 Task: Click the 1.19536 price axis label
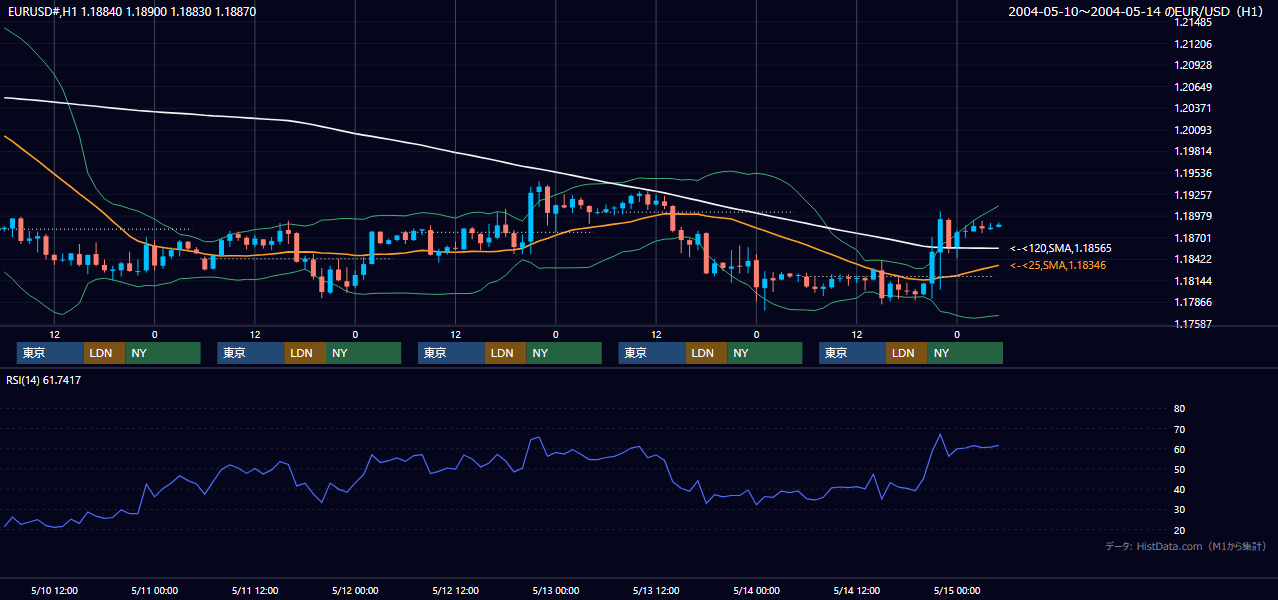[1194, 173]
